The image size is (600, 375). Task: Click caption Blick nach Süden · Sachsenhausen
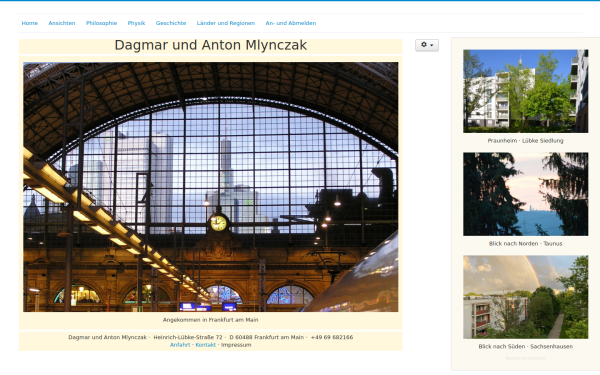[525, 347]
